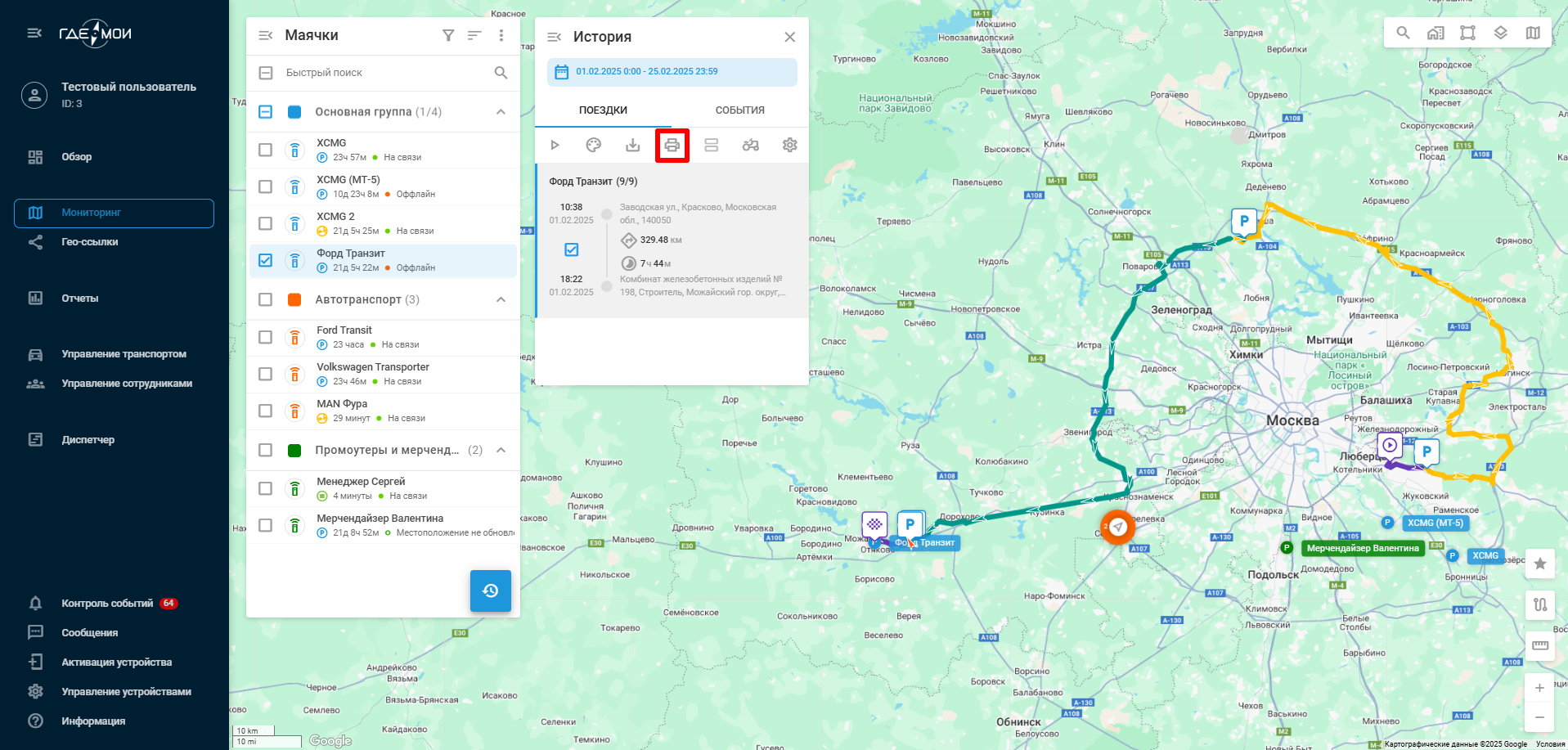Click the print icon in History toolbar
This screenshot has height=750, width=1568.
672,146
